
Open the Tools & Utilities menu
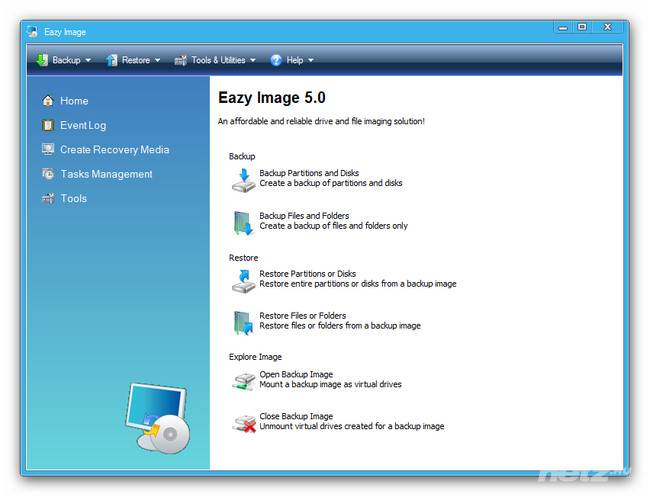217,60
